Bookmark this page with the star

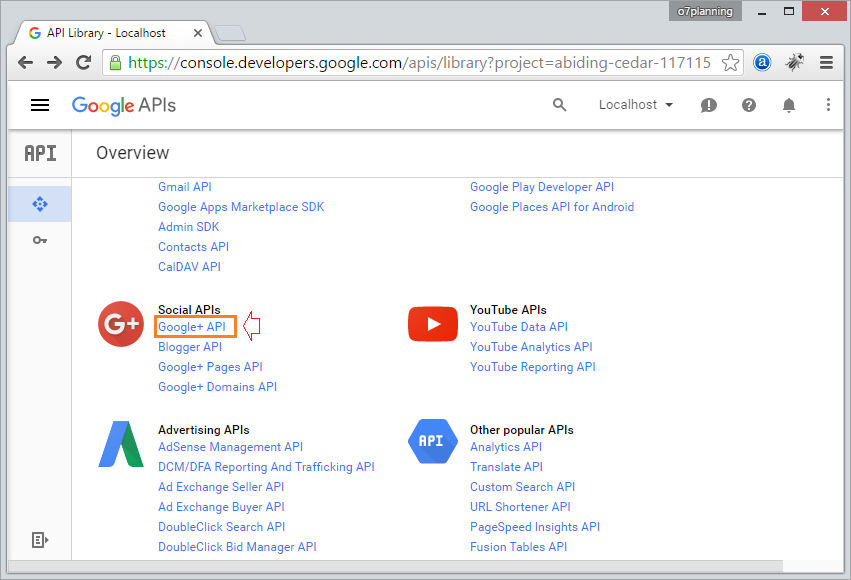(x=731, y=63)
